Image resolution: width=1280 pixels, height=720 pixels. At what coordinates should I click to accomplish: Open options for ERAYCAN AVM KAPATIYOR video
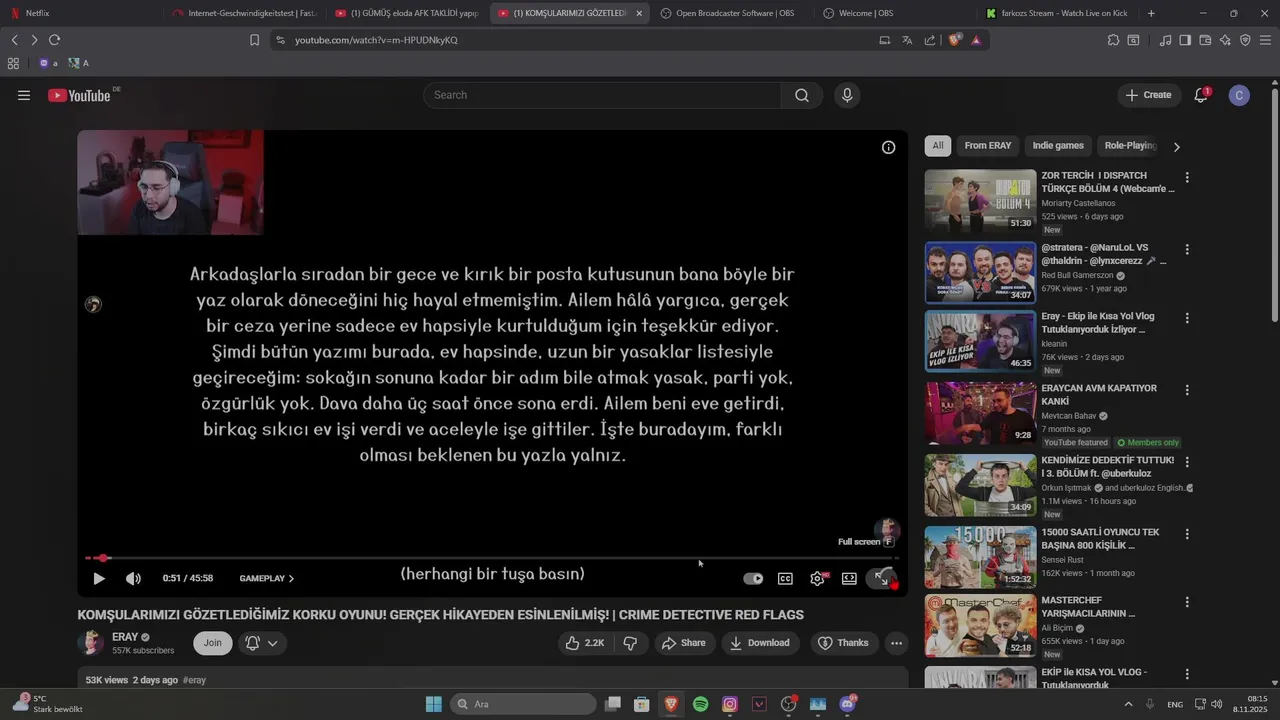(1187, 390)
